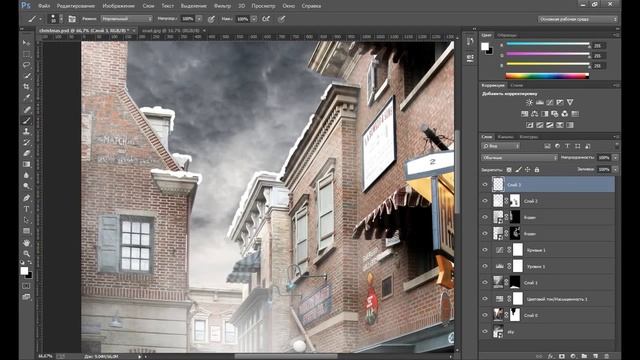Image resolution: width=640 pixels, height=360 pixels.
Task: Select the Eyedropper tool
Action: coord(27,98)
